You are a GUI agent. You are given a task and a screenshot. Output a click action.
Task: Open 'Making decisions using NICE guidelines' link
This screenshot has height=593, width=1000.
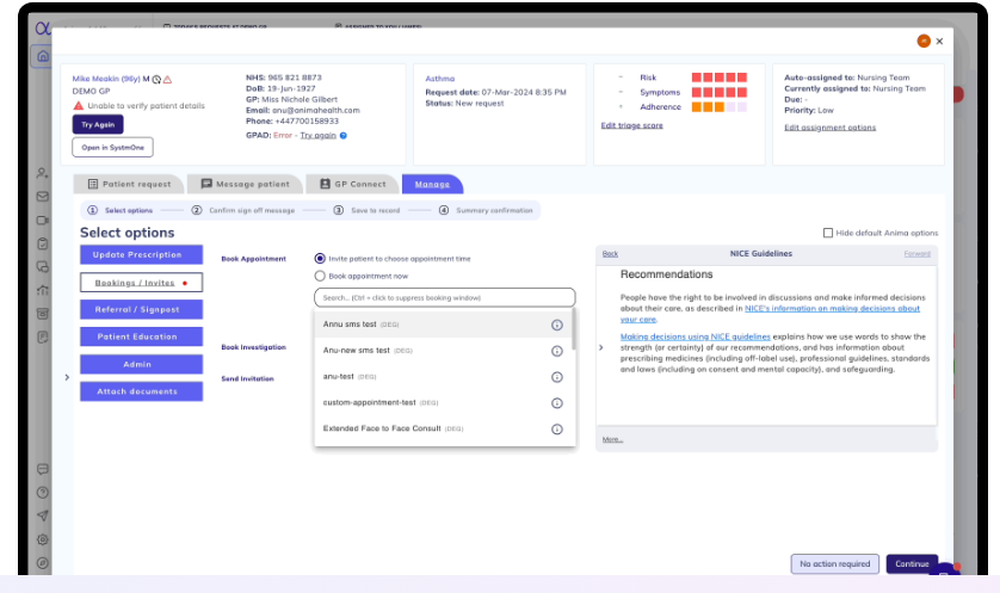point(695,337)
